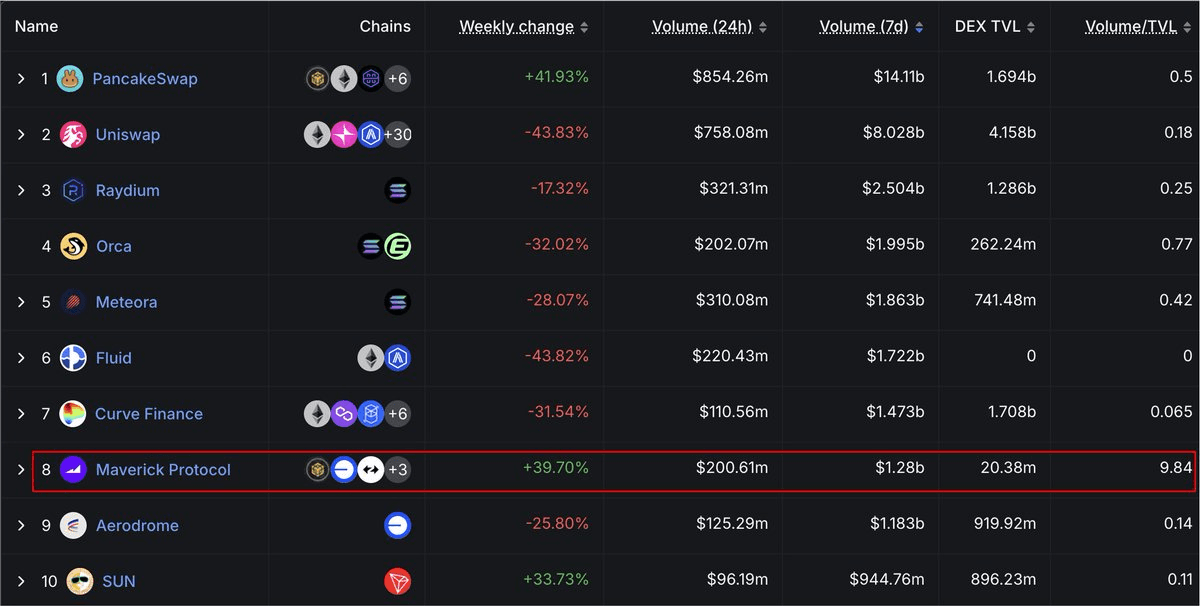Click the Polygon chain icon next to Curve Finance

click(344, 413)
